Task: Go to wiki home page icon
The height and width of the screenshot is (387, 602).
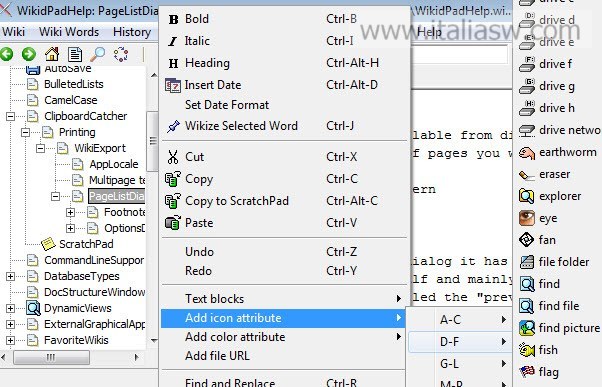Action: coord(52,54)
